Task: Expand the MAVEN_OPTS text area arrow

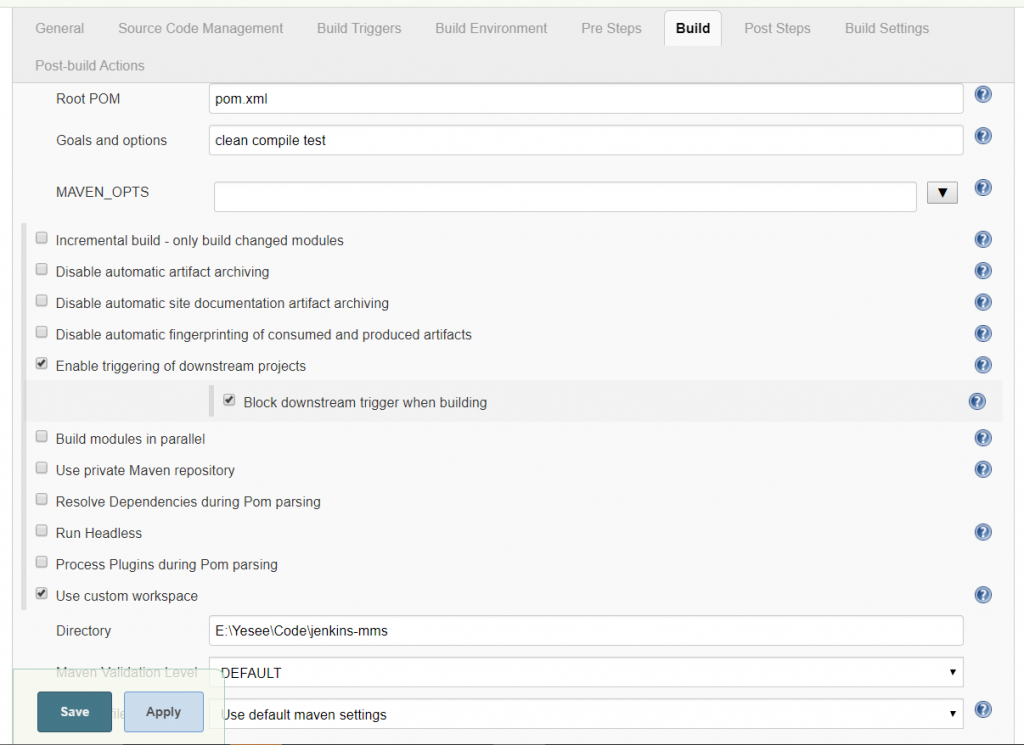Action: coord(942,193)
